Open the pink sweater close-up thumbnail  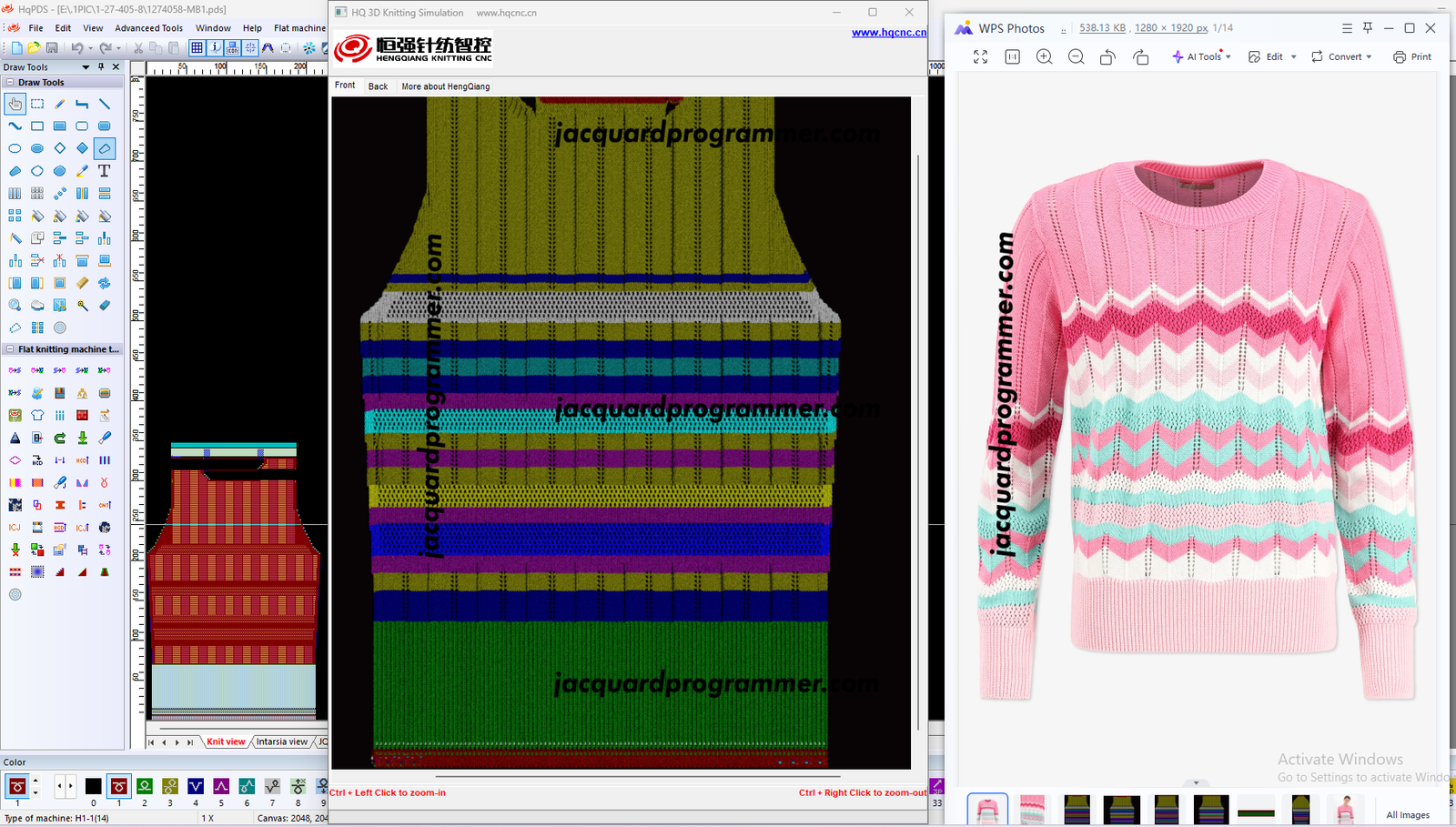(x=1032, y=809)
